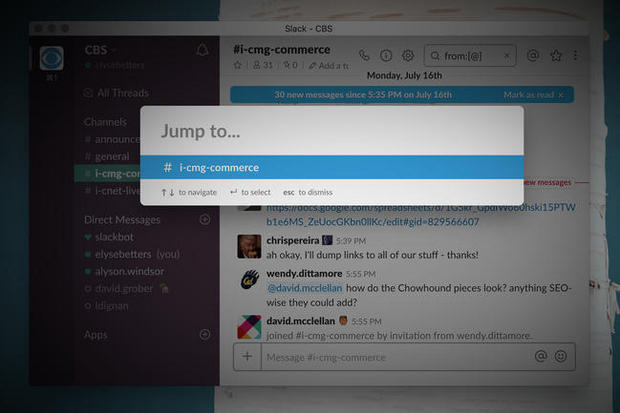
Task: Select i-cmg-commerce result in Jump to
Action: click(x=332, y=167)
